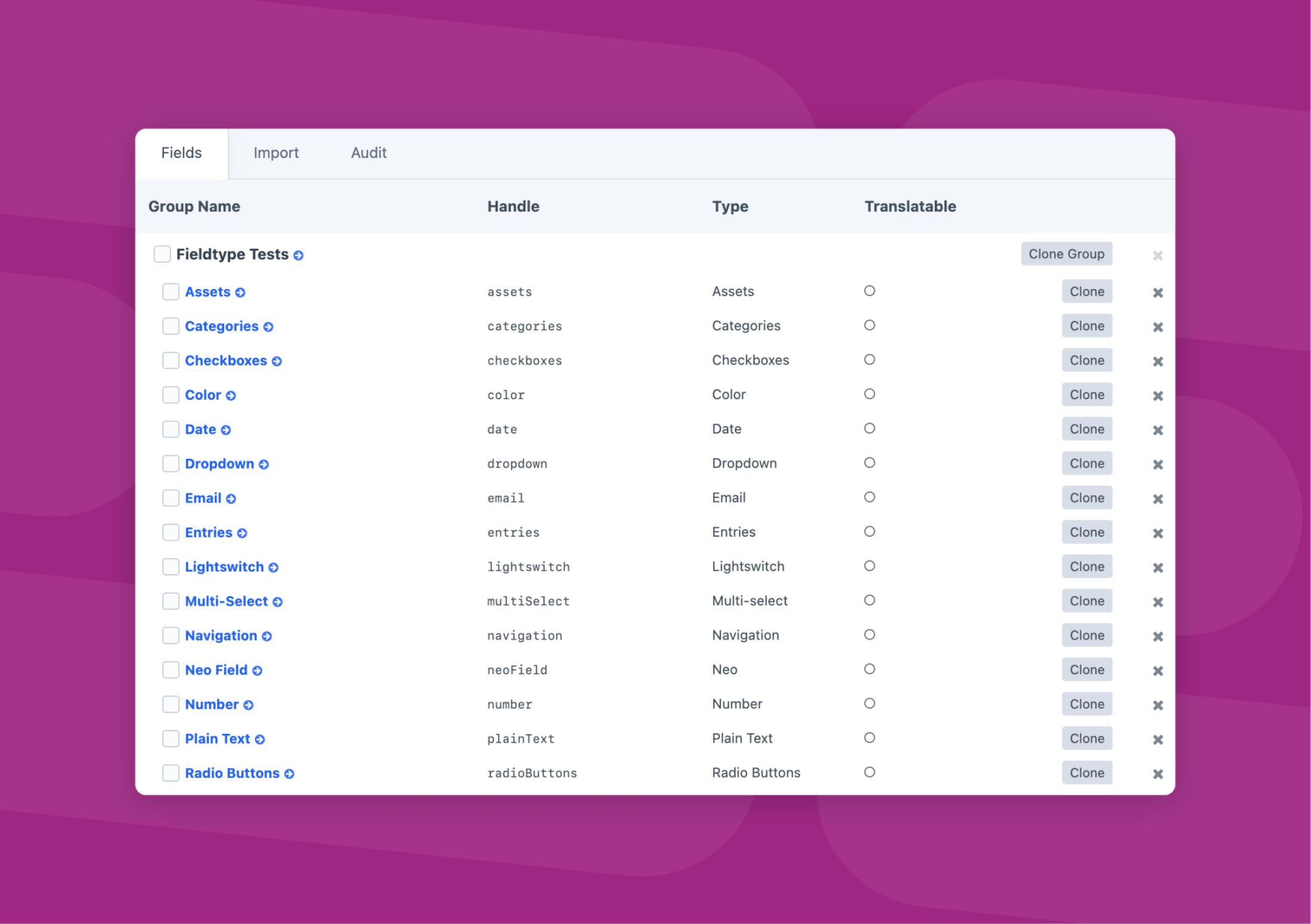1311x924 pixels.
Task: Check the Dropdown field checkbox
Action: [171, 463]
